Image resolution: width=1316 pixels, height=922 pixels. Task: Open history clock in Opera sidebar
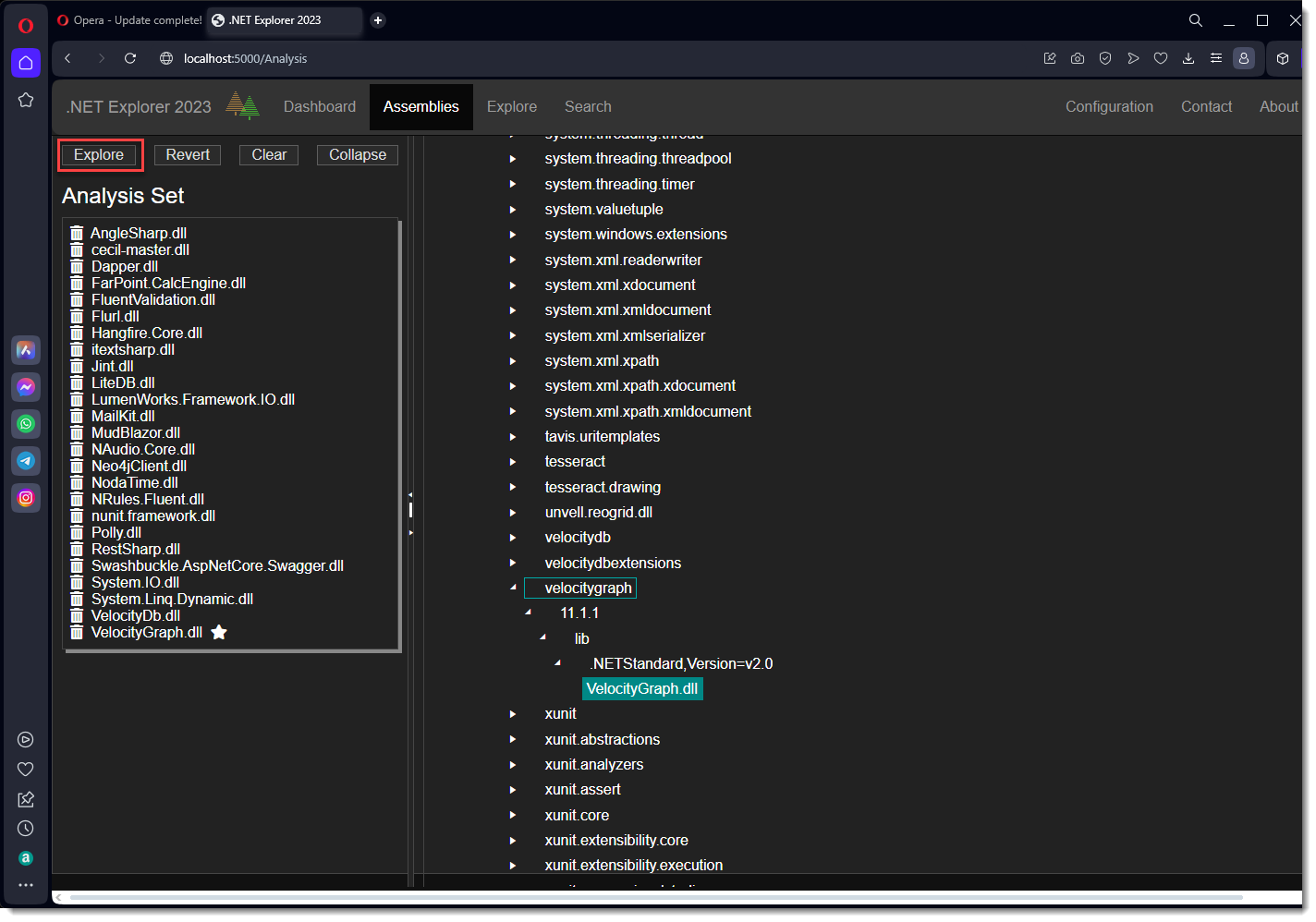[26, 829]
